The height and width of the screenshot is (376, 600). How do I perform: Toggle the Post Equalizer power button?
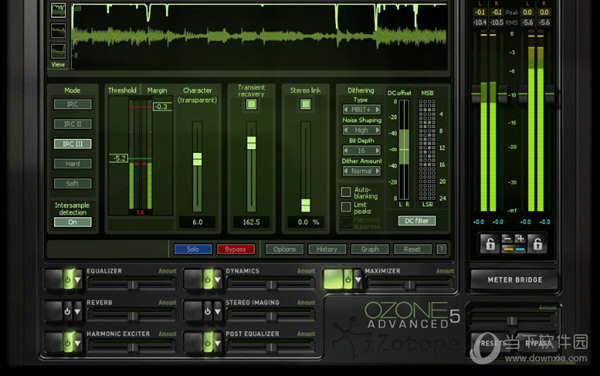(x=208, y=342)
